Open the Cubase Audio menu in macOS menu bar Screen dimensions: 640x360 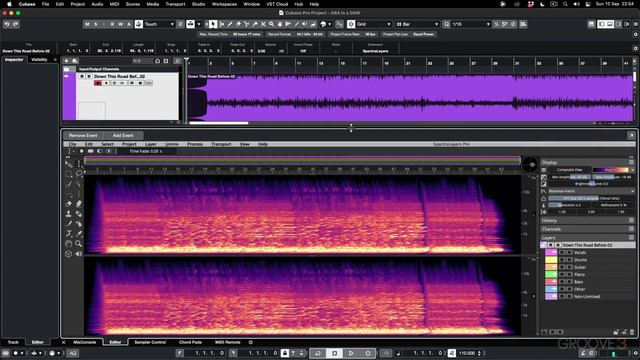(97, 4)
